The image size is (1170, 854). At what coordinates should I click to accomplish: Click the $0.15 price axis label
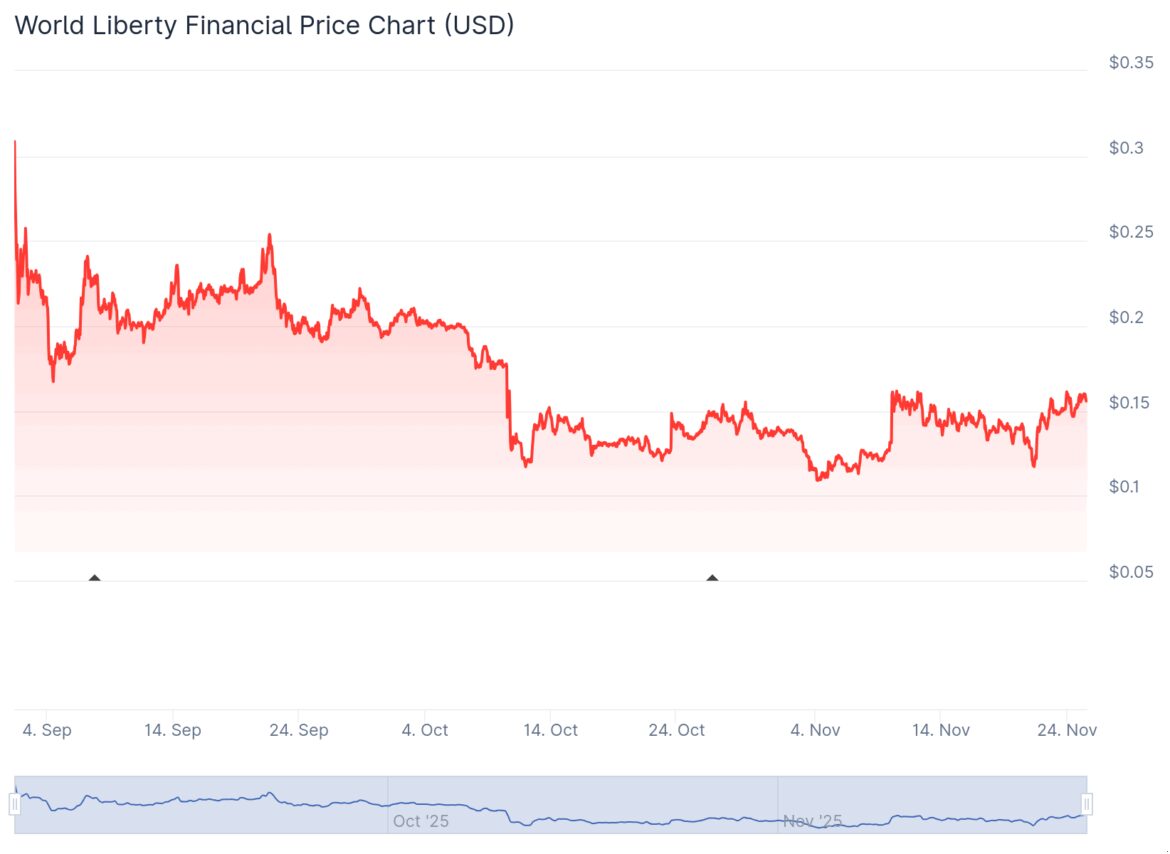1131,403
